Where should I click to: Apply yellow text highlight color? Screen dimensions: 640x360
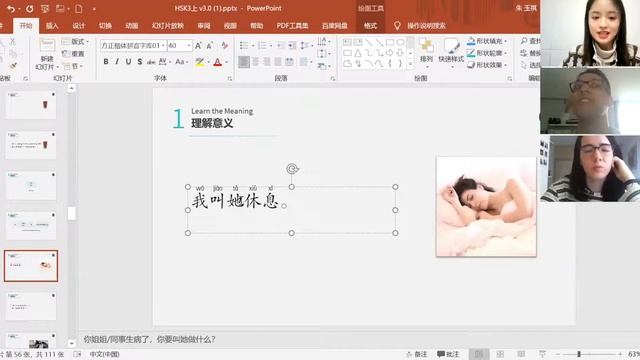pos(200,62)
